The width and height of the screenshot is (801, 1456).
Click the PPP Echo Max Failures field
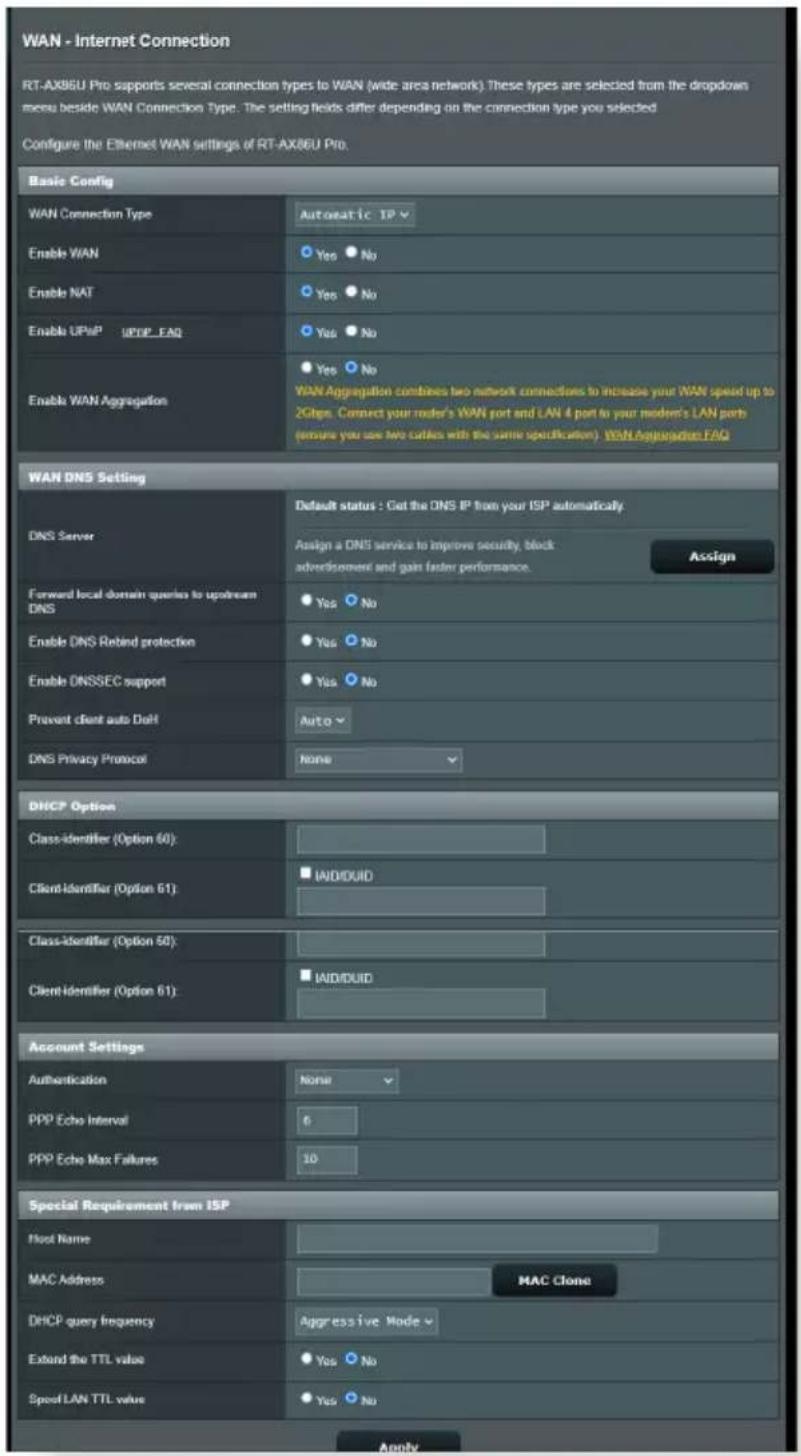tap(327, 1160)
